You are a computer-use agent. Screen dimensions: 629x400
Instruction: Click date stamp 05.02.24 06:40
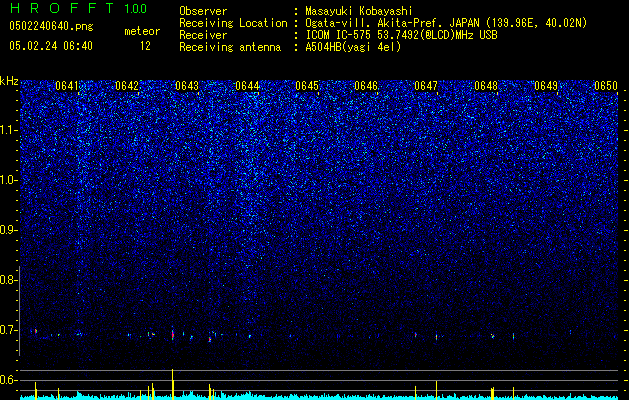51,46
